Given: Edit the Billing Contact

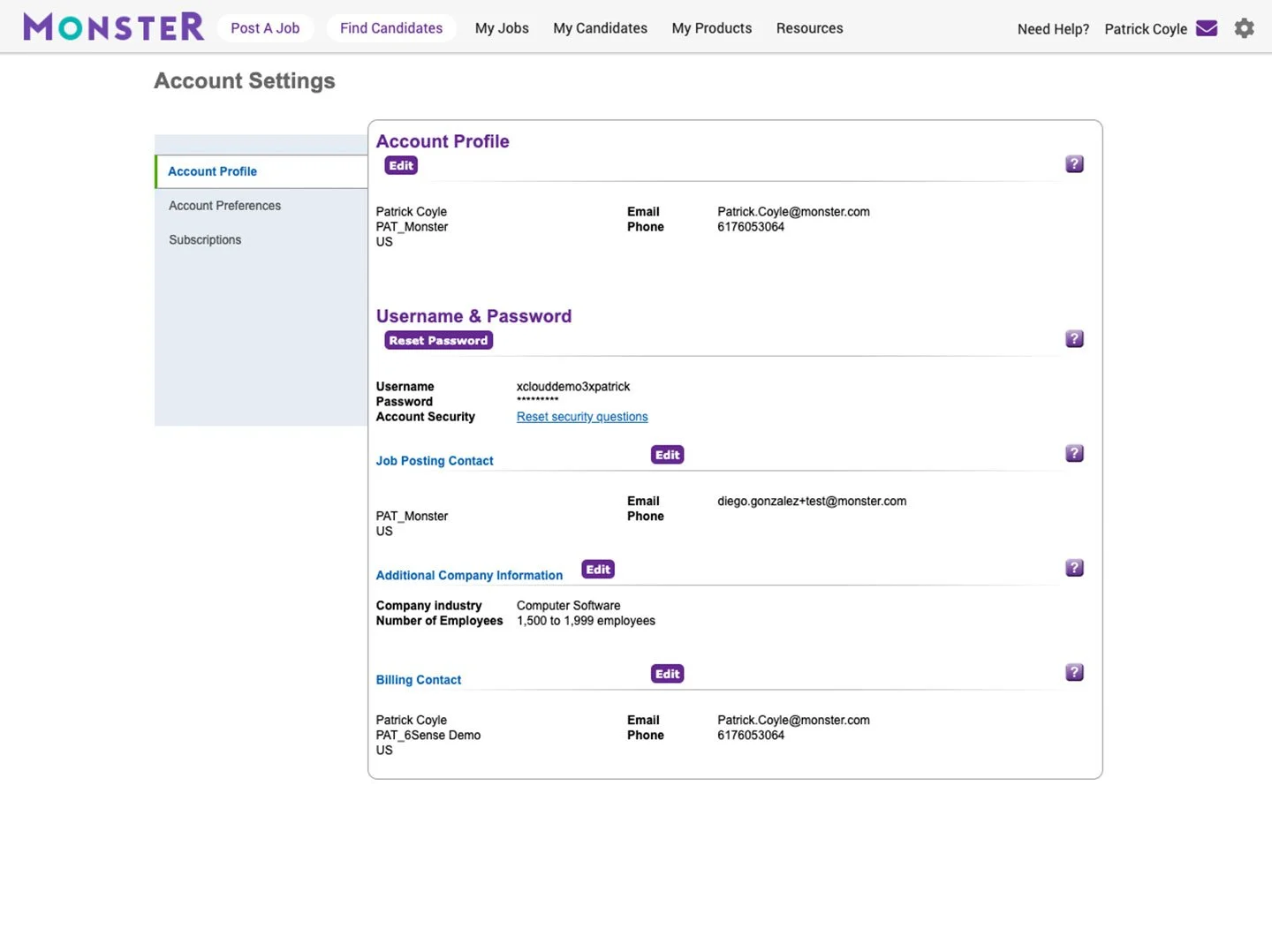Looking at the screenshot, I should click(668, 674).
